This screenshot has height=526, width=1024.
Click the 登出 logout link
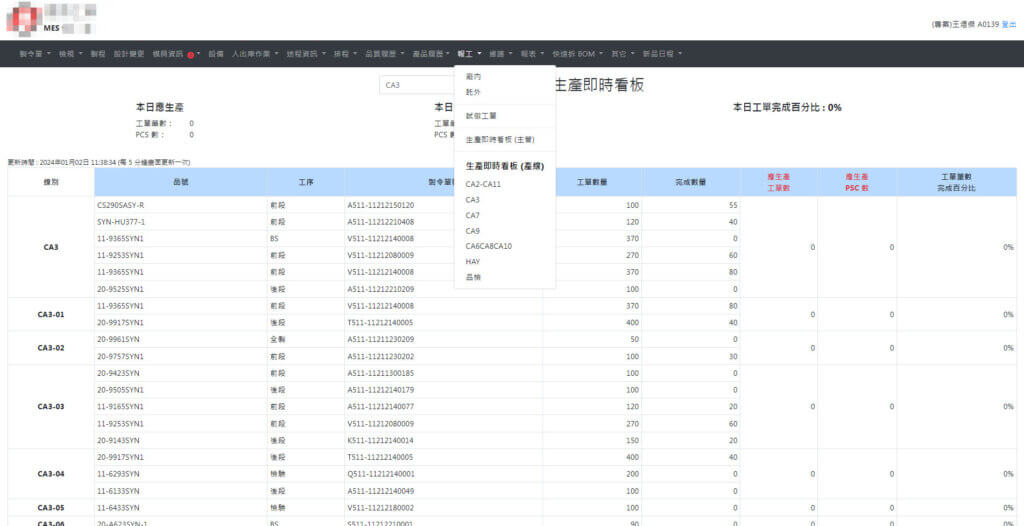1008,24
